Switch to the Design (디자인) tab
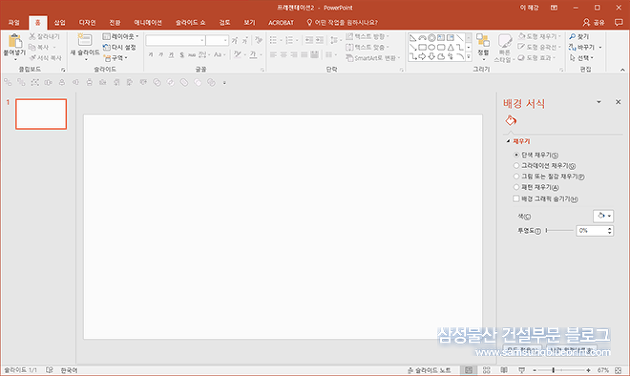Image resolution: width=630 pixels, height=376 pixels. pos(87,22)
